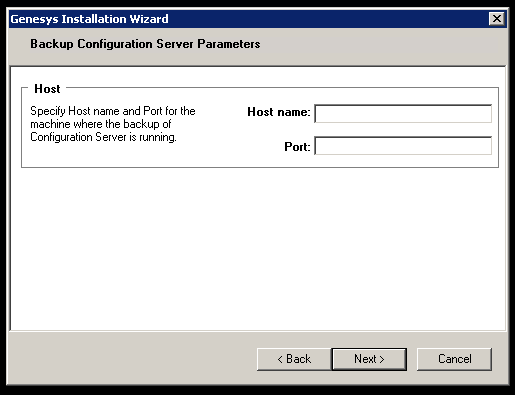Click the blank white area below Host group
This screenshot has width=515, height=395.
[x=258, y=248]
